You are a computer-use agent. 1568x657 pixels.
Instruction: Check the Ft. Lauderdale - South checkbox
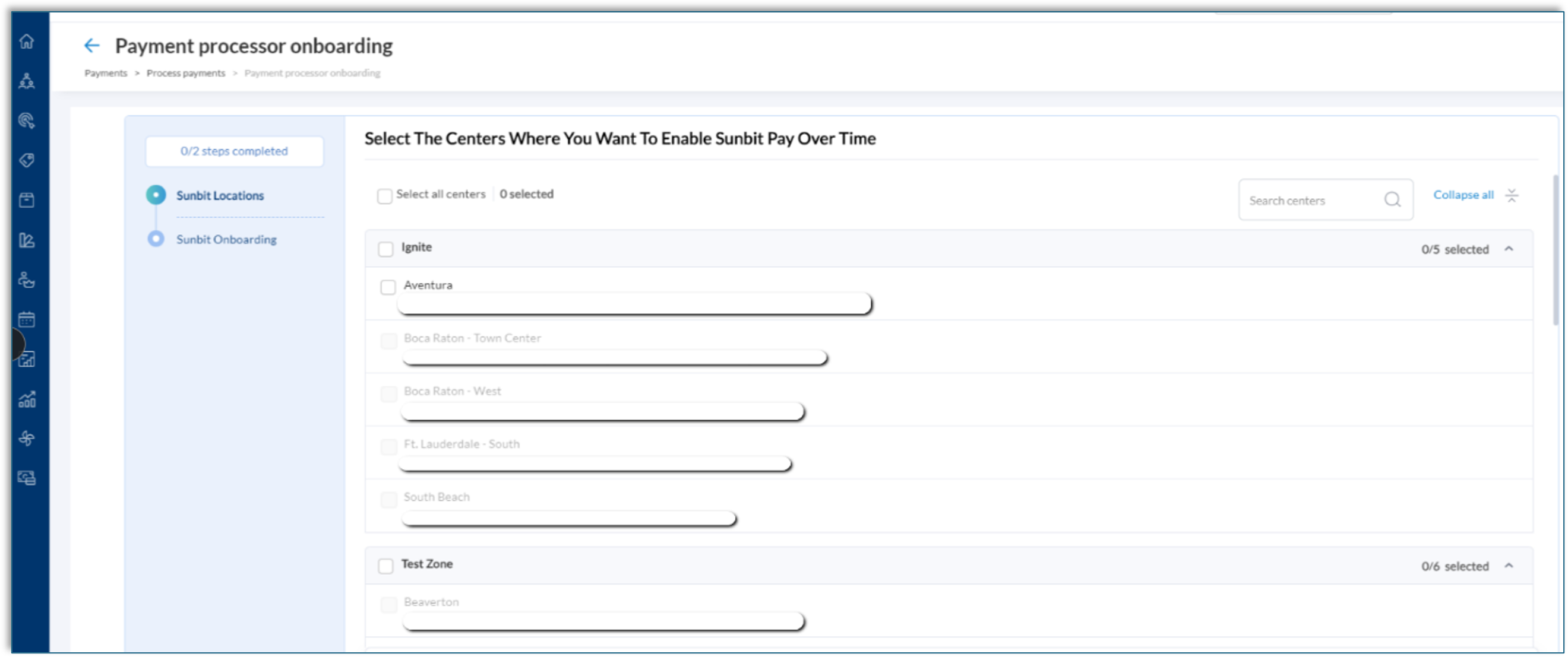[x=389, y=446]
